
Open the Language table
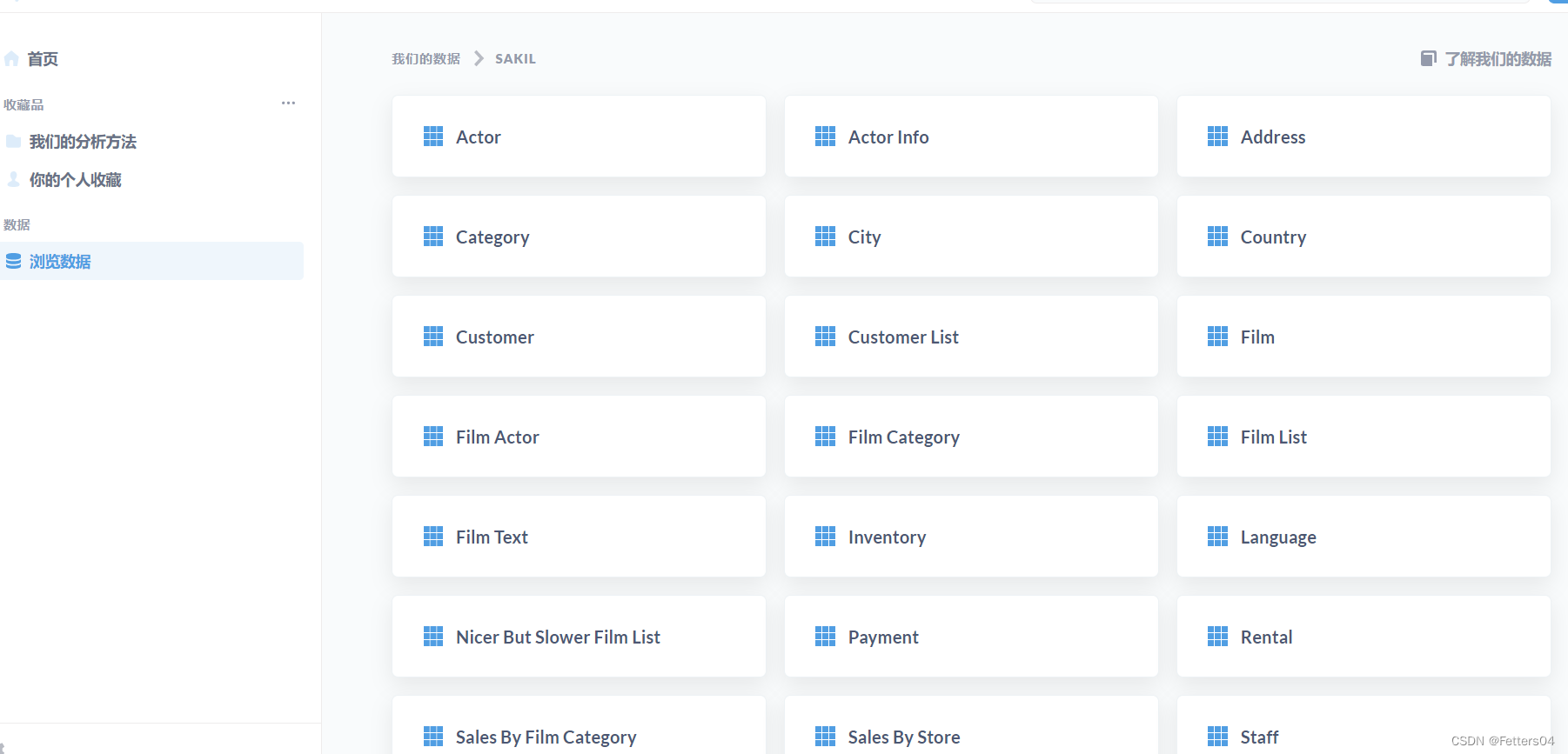[x=1364, y=537]
